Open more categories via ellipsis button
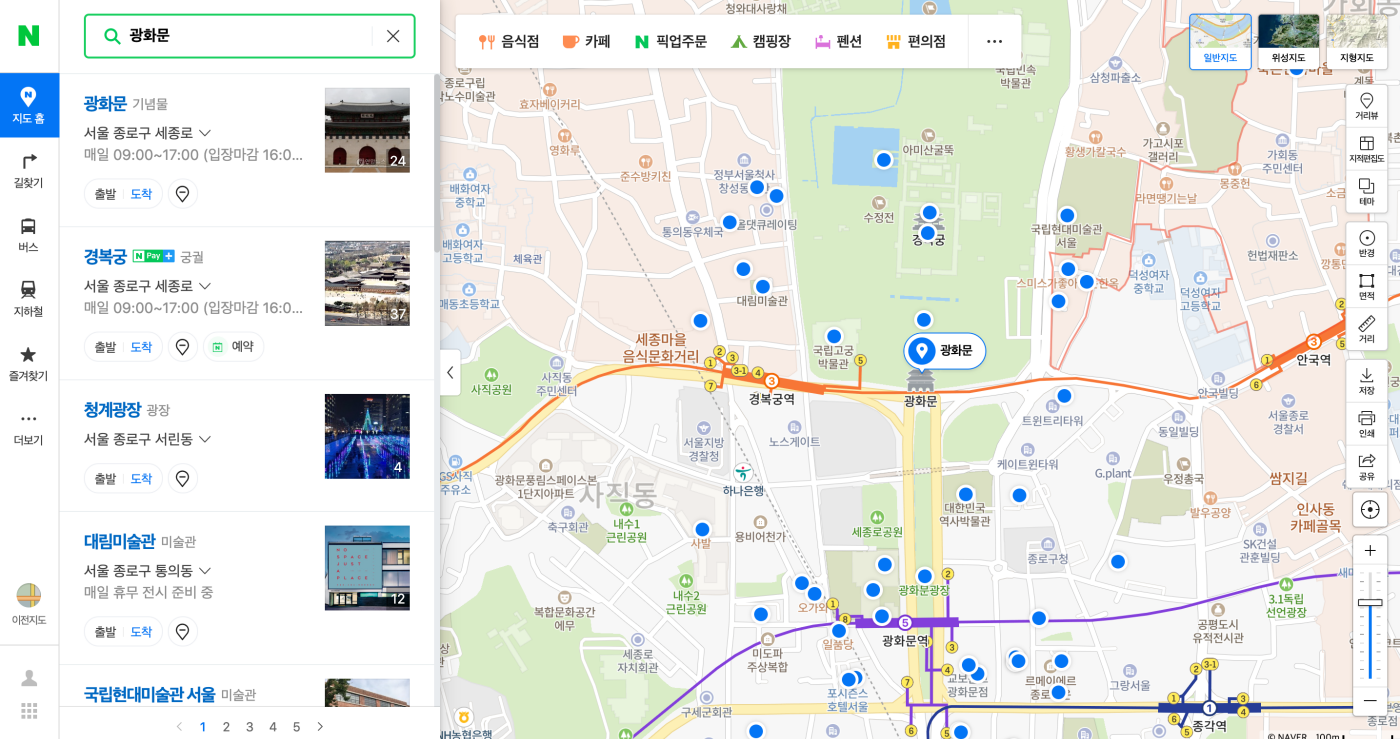 (x=994, y=41)
